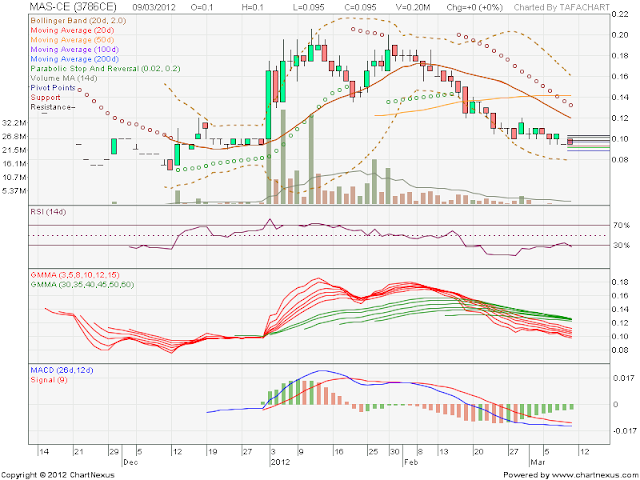Click the green GMMA (30,35,40,45,50,60) label
Screen dimensions: 640x480
[x=82, y=284]
